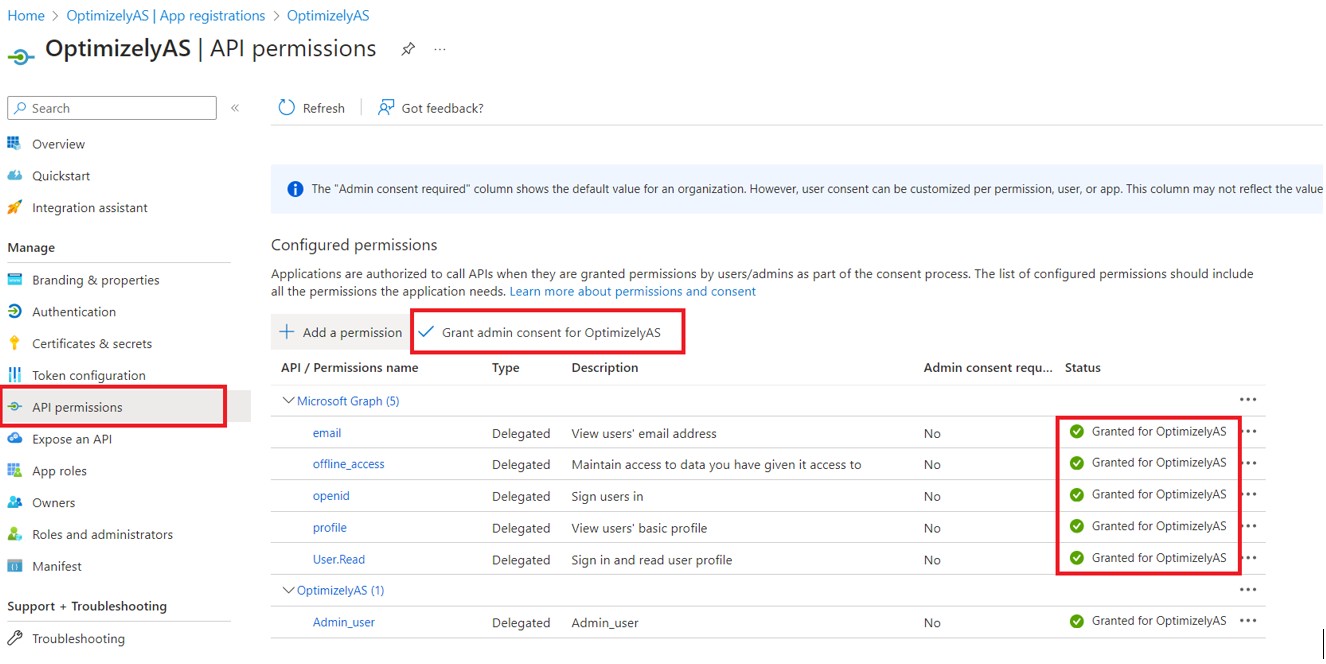This screenshot has height=664, width=1326.
Task: Click the last OptimizelyAS breadcrumb link
Action: coord(328,16)
